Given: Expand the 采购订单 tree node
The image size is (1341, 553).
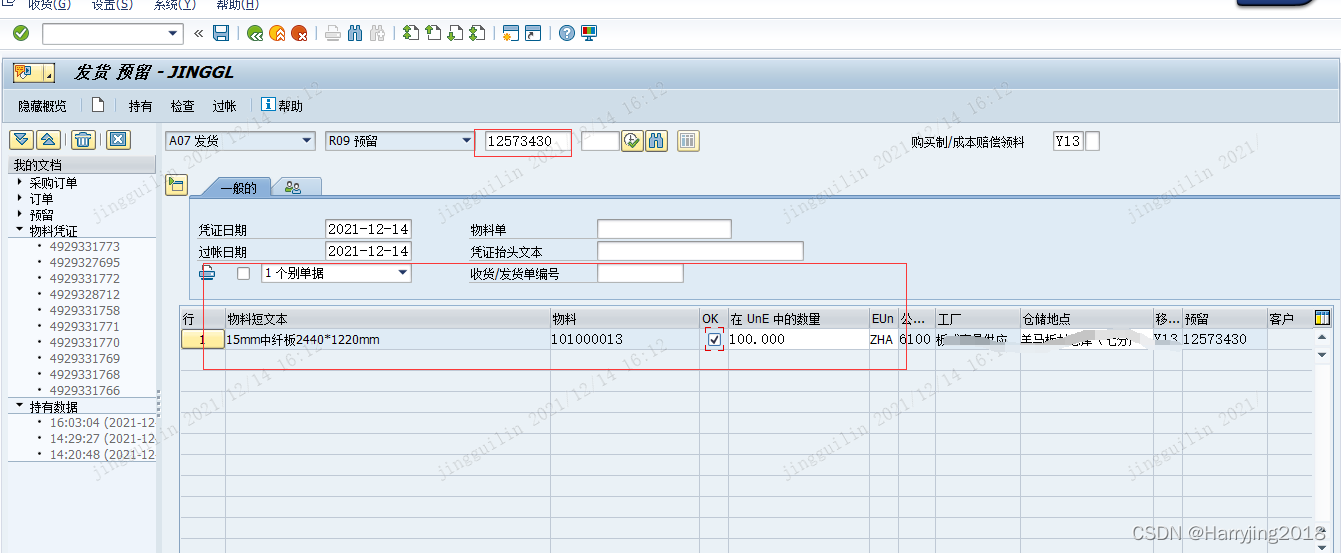Looking at the screenshot, I should [20, 183].
